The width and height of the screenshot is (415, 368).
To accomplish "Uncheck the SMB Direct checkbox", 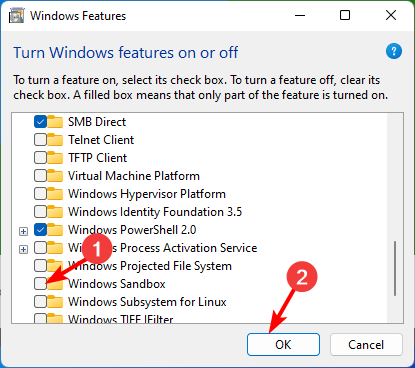I will (40, 122).
